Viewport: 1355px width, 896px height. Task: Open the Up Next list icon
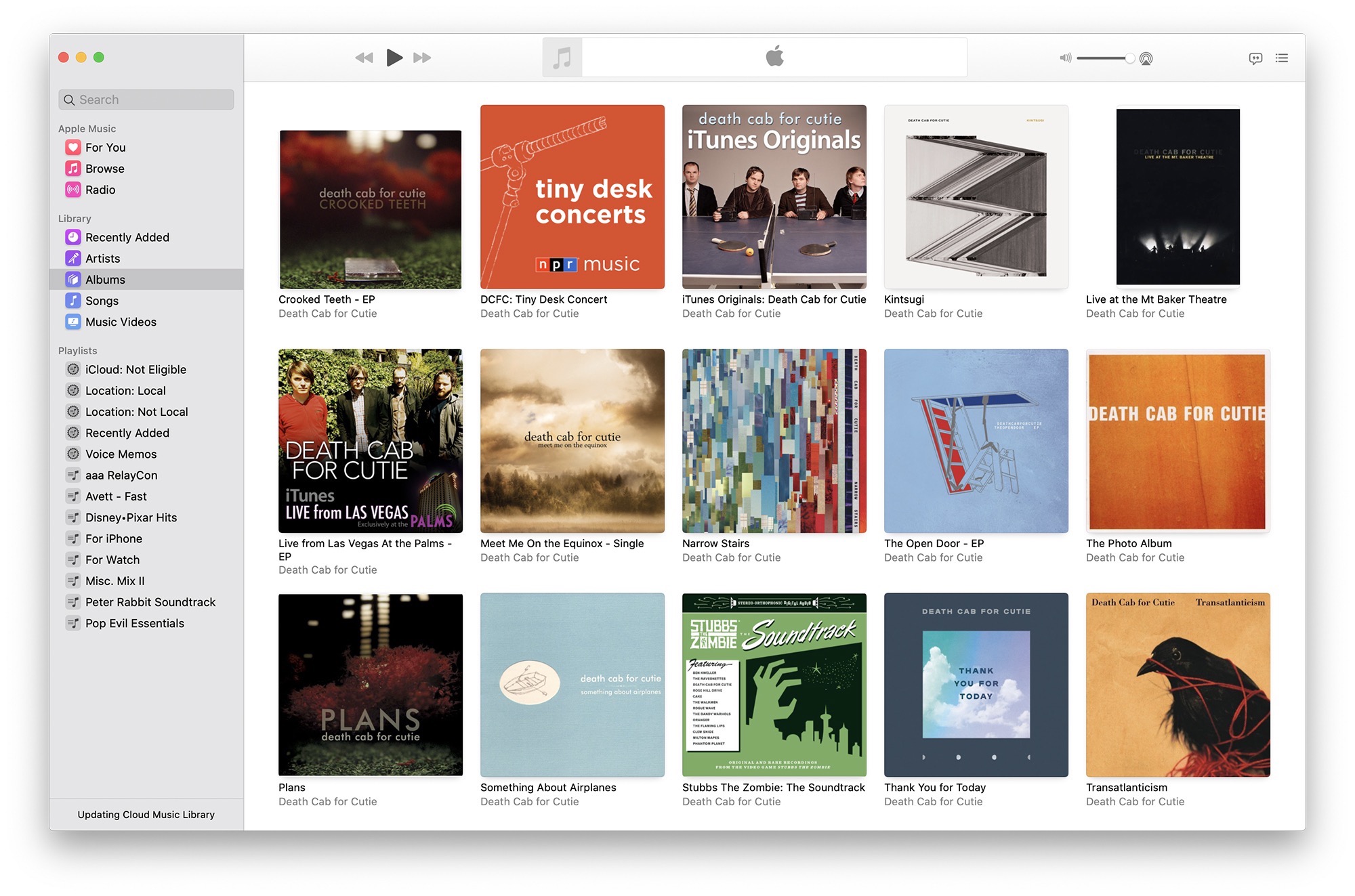(x=1282, y=58)
